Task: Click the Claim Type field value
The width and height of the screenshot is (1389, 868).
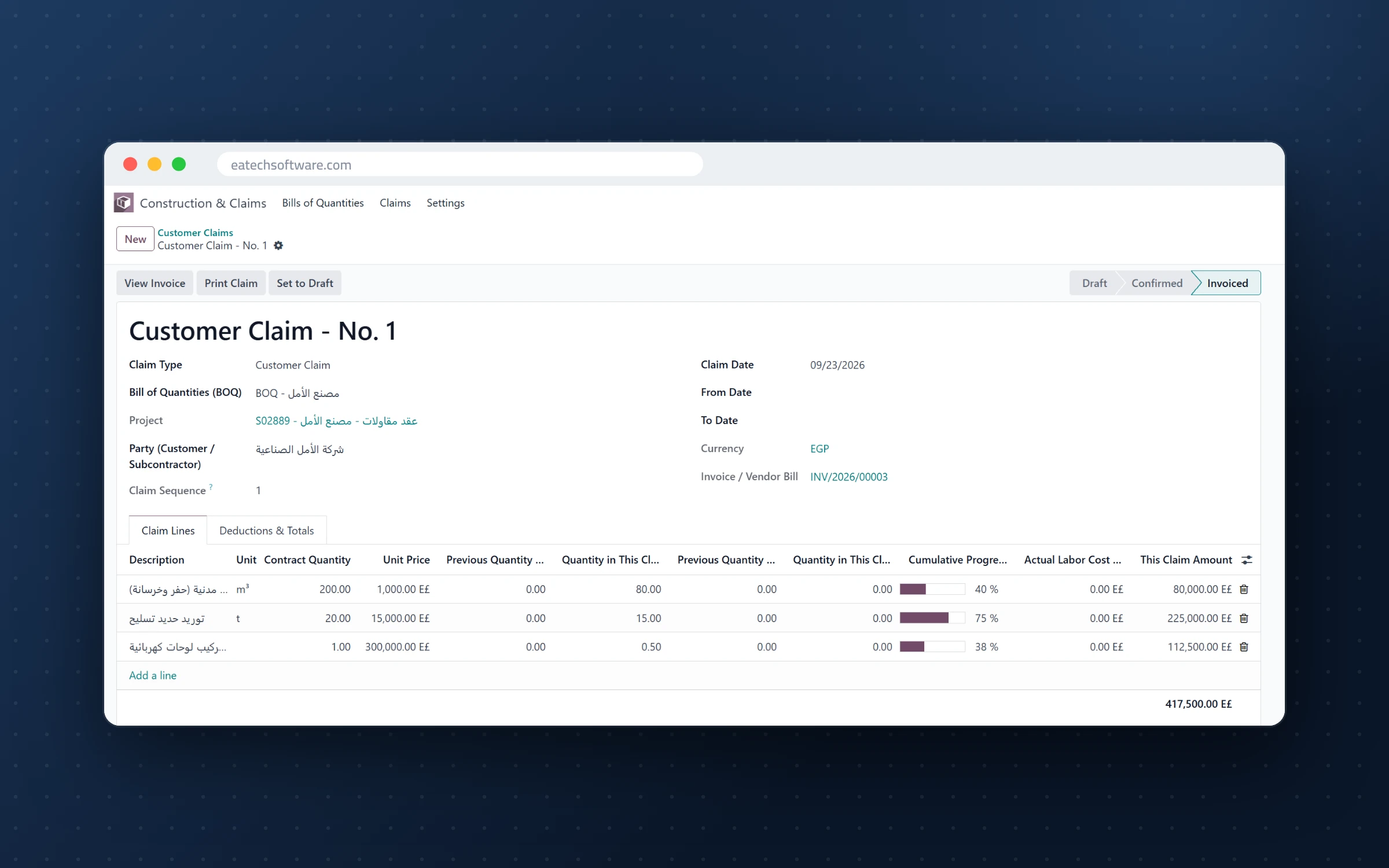Action: coord(293,365)
